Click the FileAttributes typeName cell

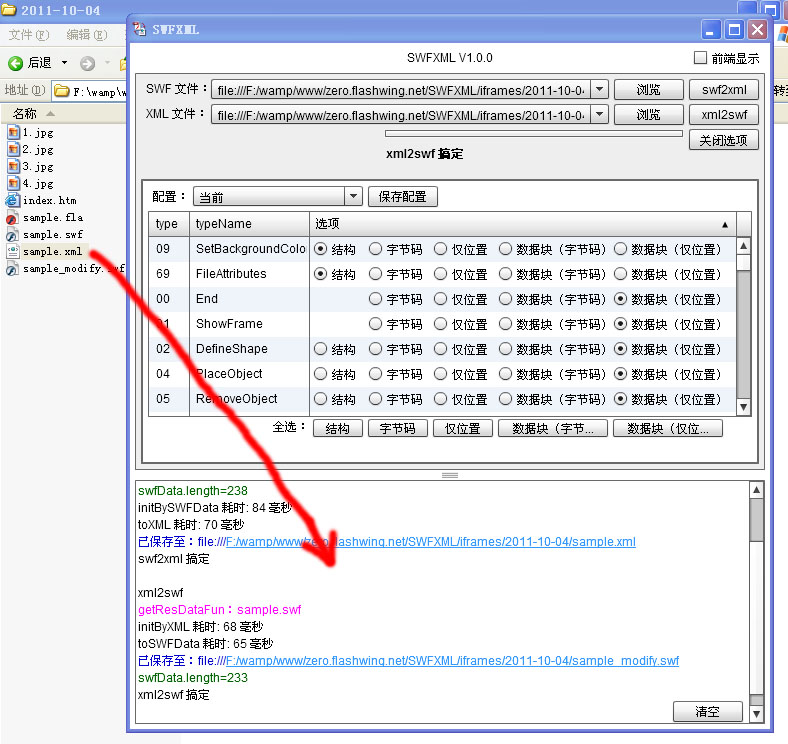[x=249, y=274]
